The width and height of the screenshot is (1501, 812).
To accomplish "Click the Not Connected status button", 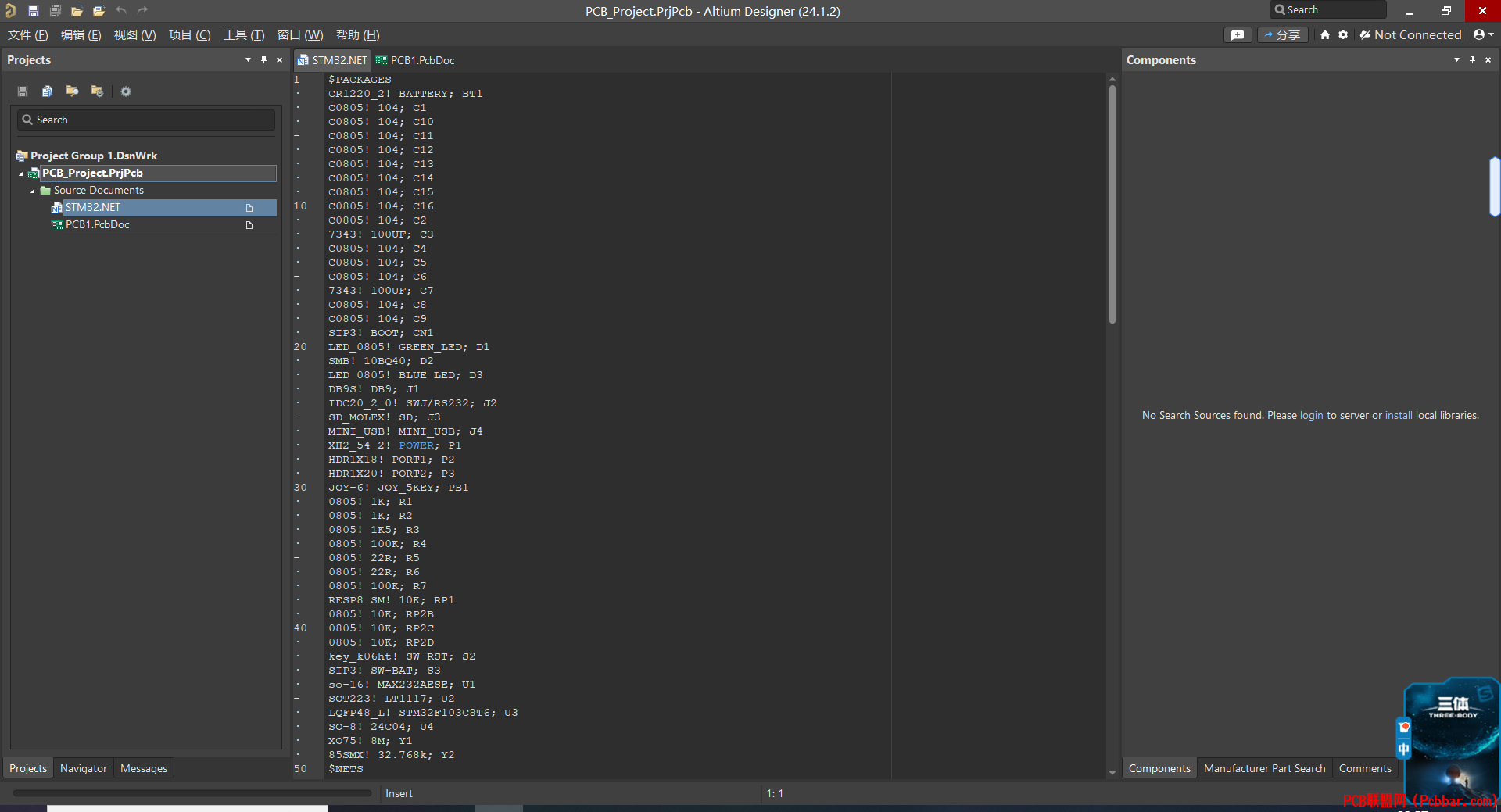I will [1411, 35].
